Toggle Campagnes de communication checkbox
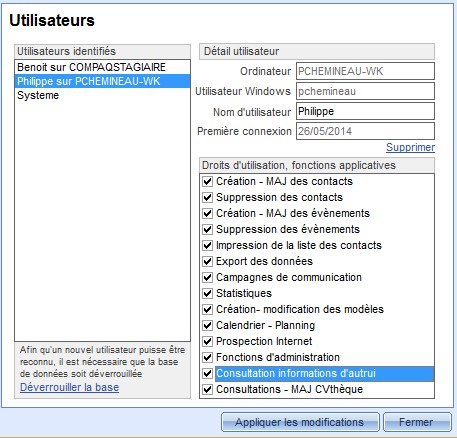Image resolution: width=457 pixels, height=438 pixels. (207, 277)
